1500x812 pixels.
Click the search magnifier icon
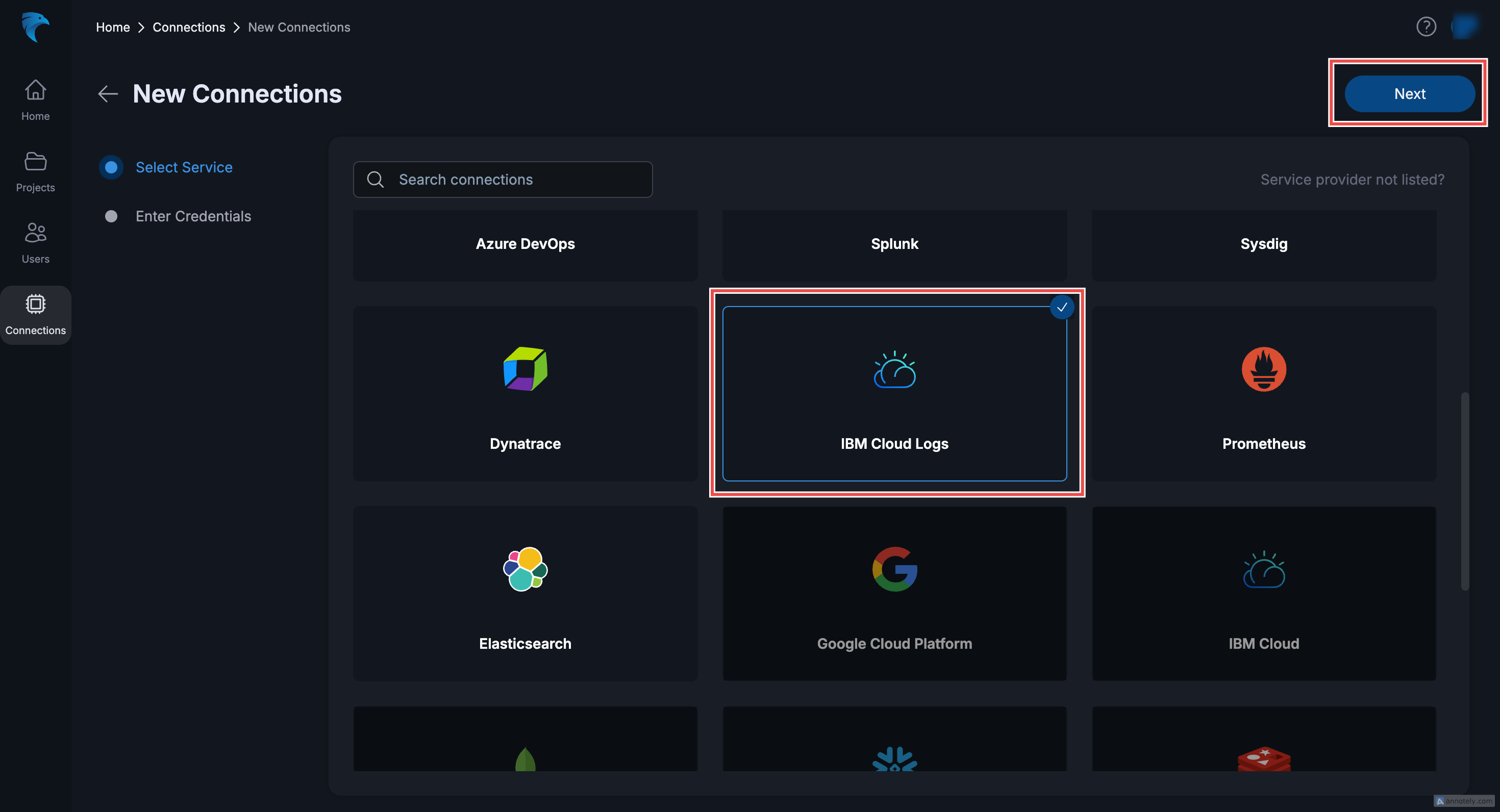pyautogui.click(x=375, y=179)
